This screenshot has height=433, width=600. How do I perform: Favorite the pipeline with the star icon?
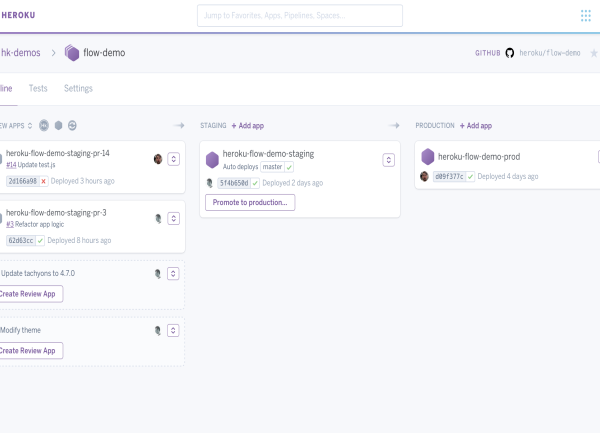pyautogui.click(x=593, y=53)
